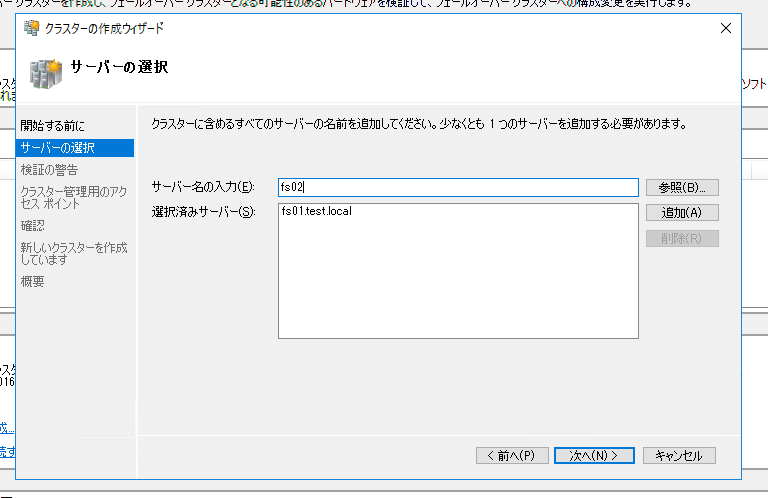Screen dimensions: 768x498
Task: Cancel the wizard with キャンセル button
Action: [679, 455]
